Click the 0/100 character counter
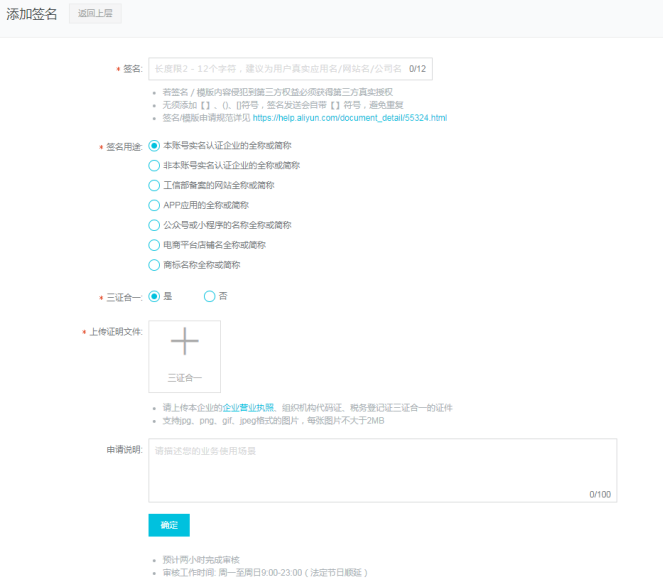 (600, 494)
